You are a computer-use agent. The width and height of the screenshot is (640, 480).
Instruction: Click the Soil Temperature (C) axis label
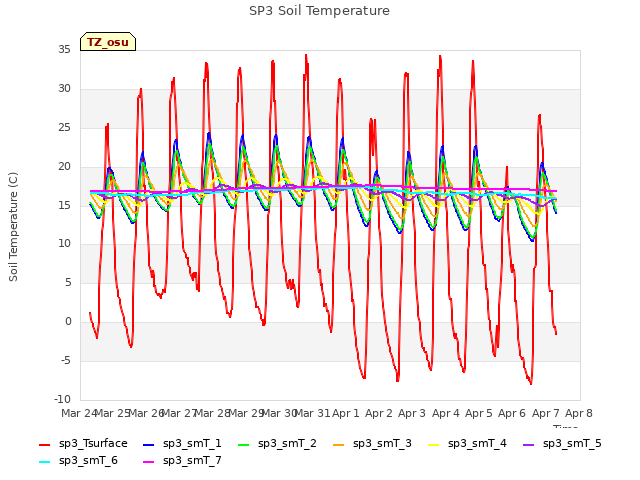coord(13,227)
